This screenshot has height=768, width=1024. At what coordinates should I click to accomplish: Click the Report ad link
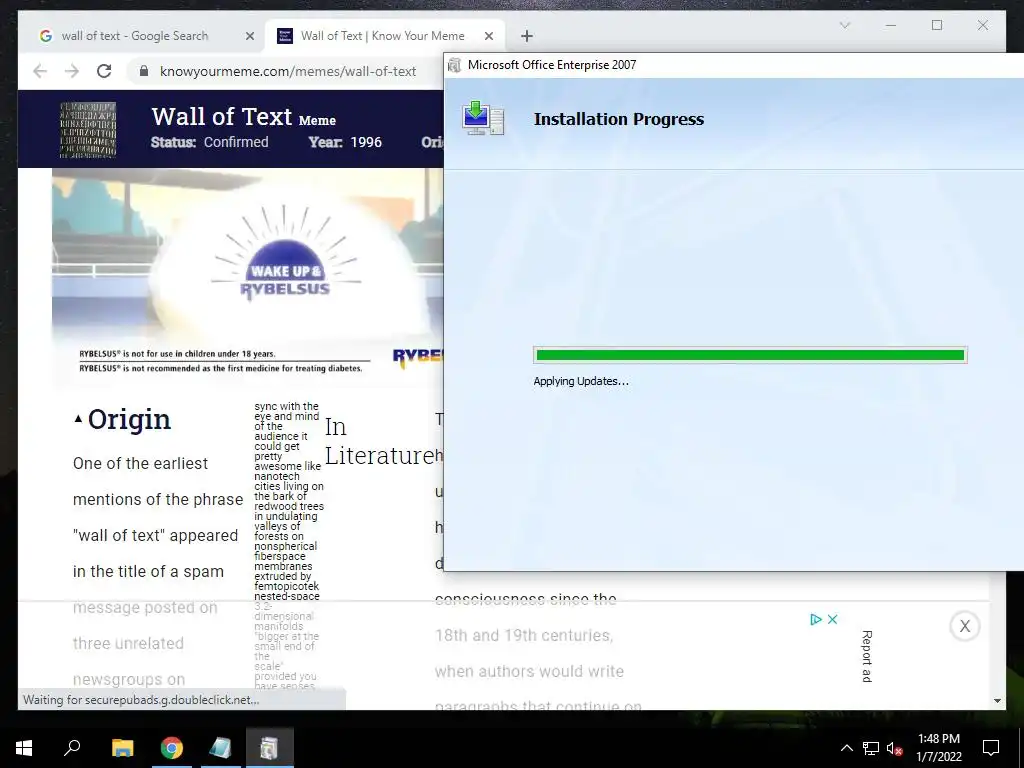867,656
